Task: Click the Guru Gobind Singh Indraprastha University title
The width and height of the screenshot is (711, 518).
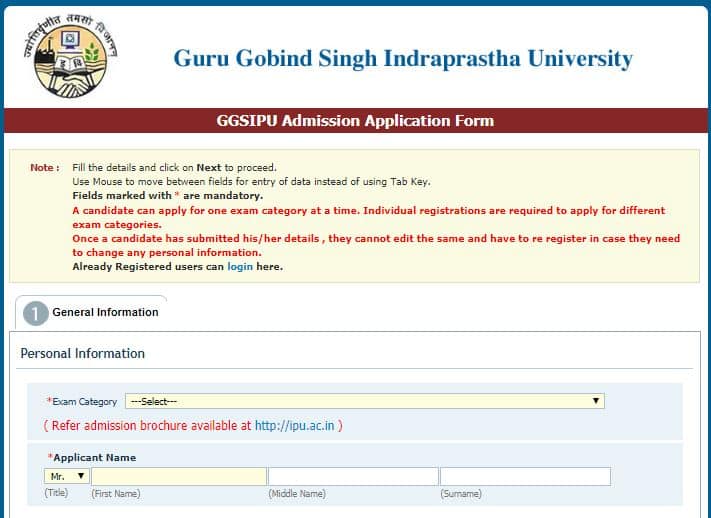Action: (x=403, y=59)
